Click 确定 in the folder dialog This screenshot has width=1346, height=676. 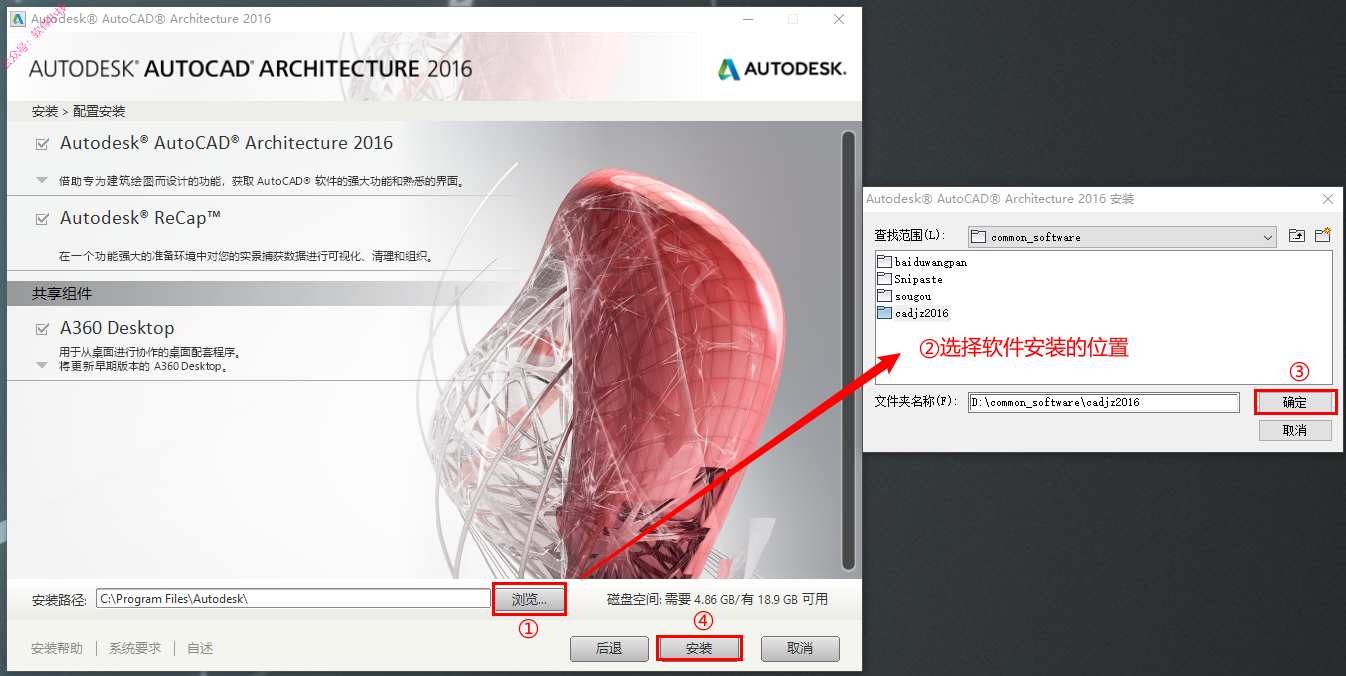1295,402
